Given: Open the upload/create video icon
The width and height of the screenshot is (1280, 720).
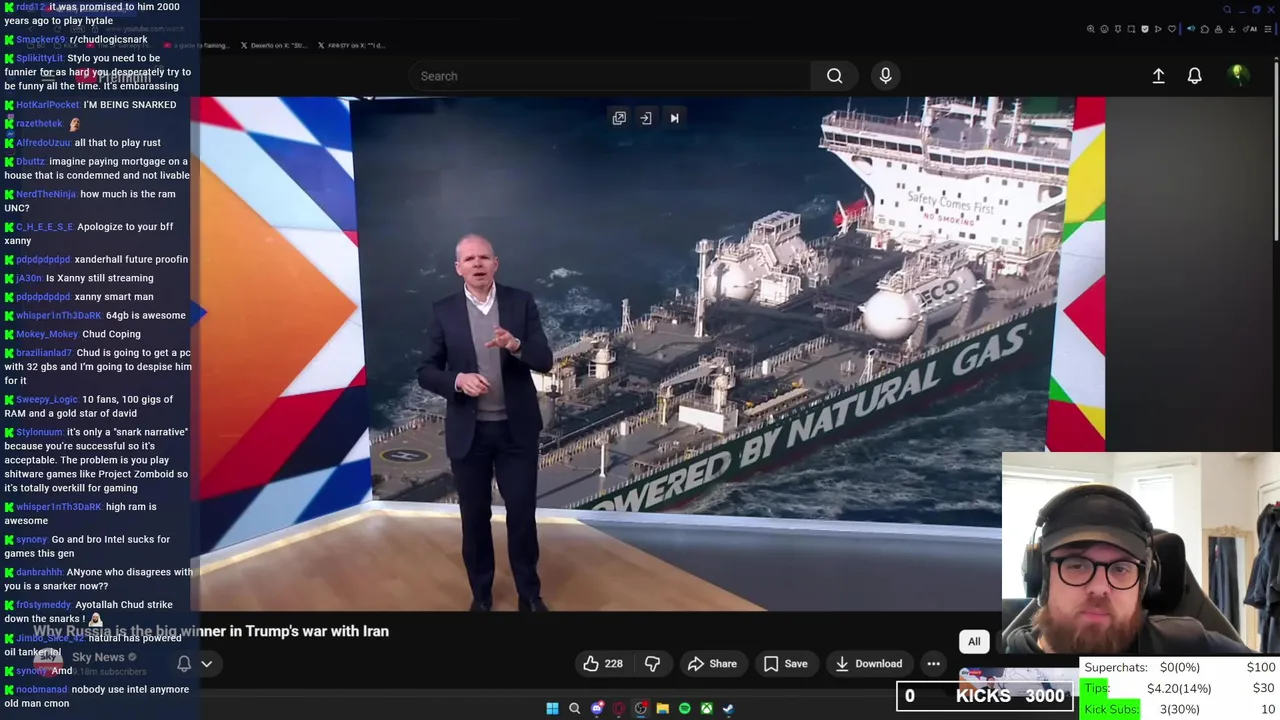Looking at the screenshot, I should (x=1158, y=76).
